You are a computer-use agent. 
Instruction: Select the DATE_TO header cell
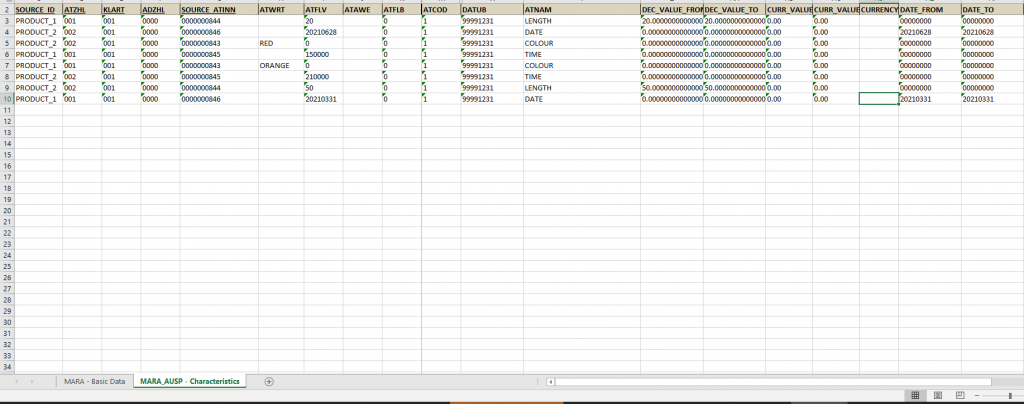click(x=992, y=10)
